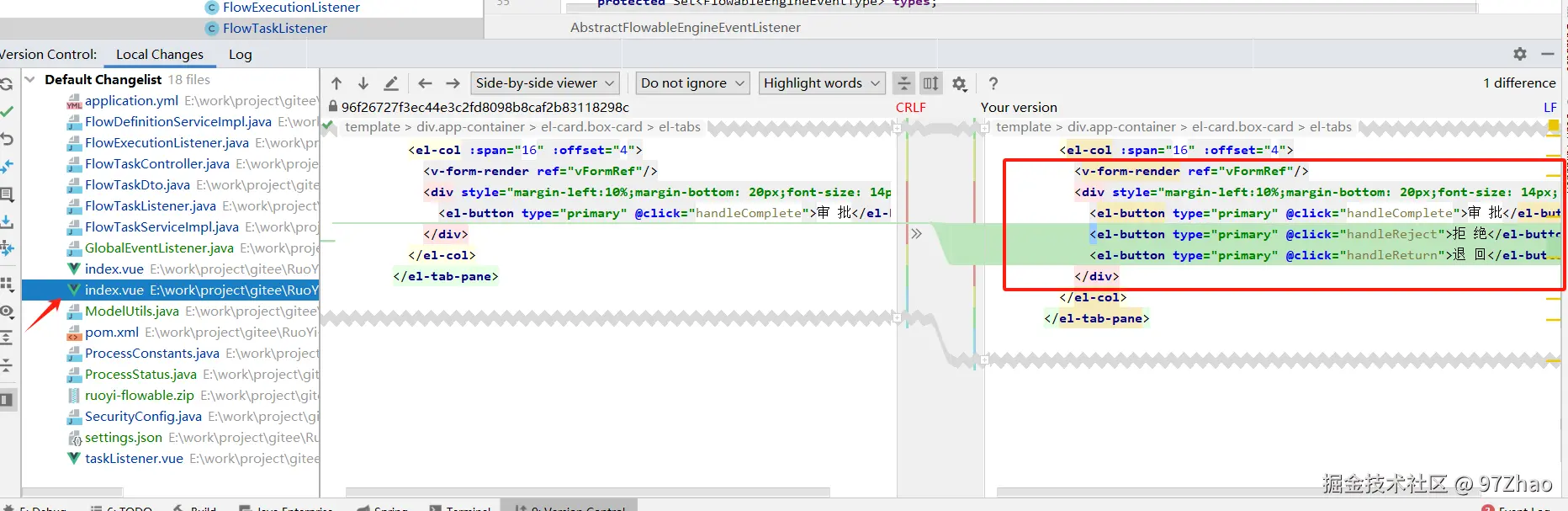Open the Do not ignore dropdown
The height and width of the screenshot is (511, 1568).
[x=692, y=83]
